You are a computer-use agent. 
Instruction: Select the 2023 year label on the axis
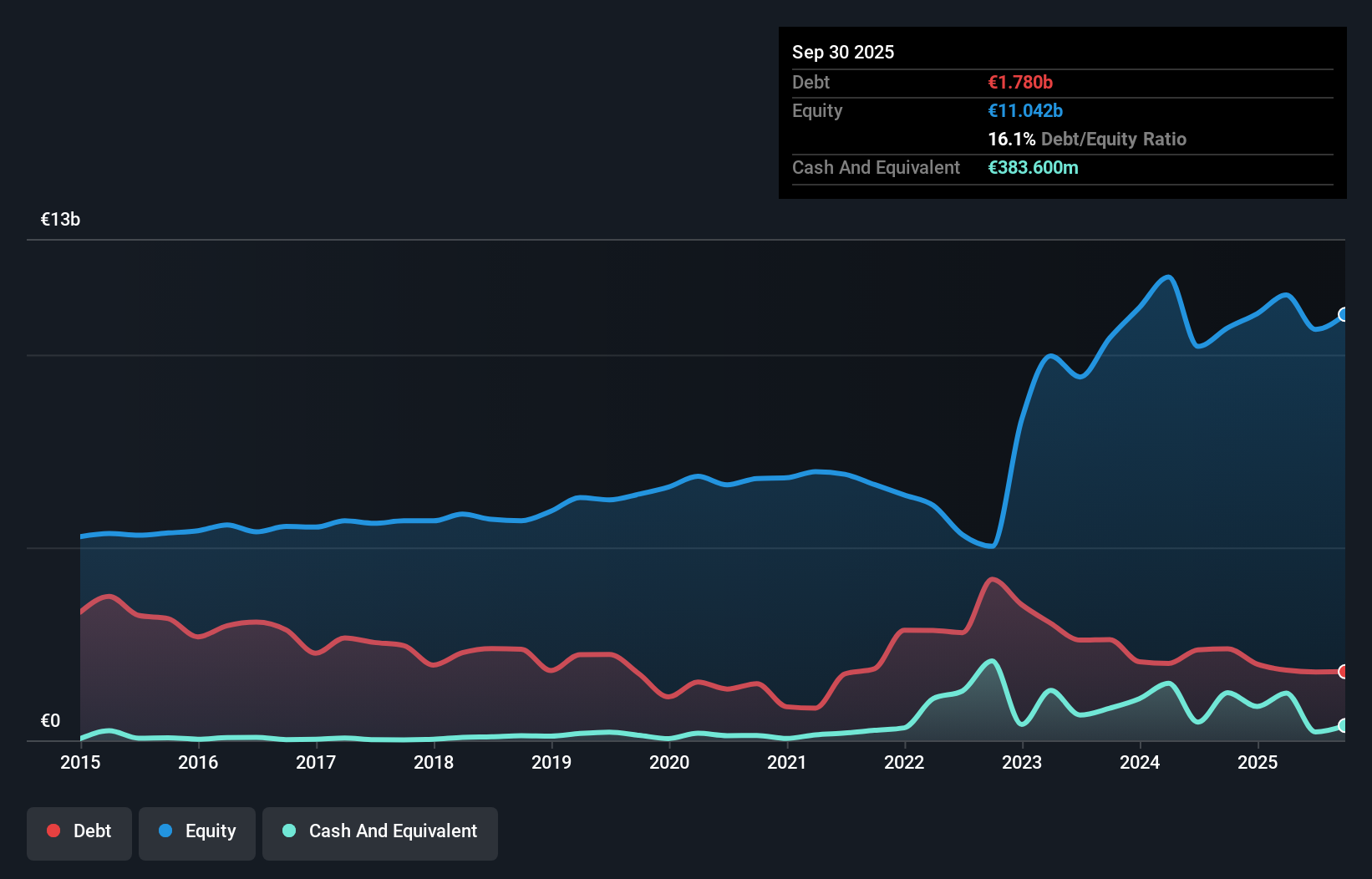pos(1022,763)
